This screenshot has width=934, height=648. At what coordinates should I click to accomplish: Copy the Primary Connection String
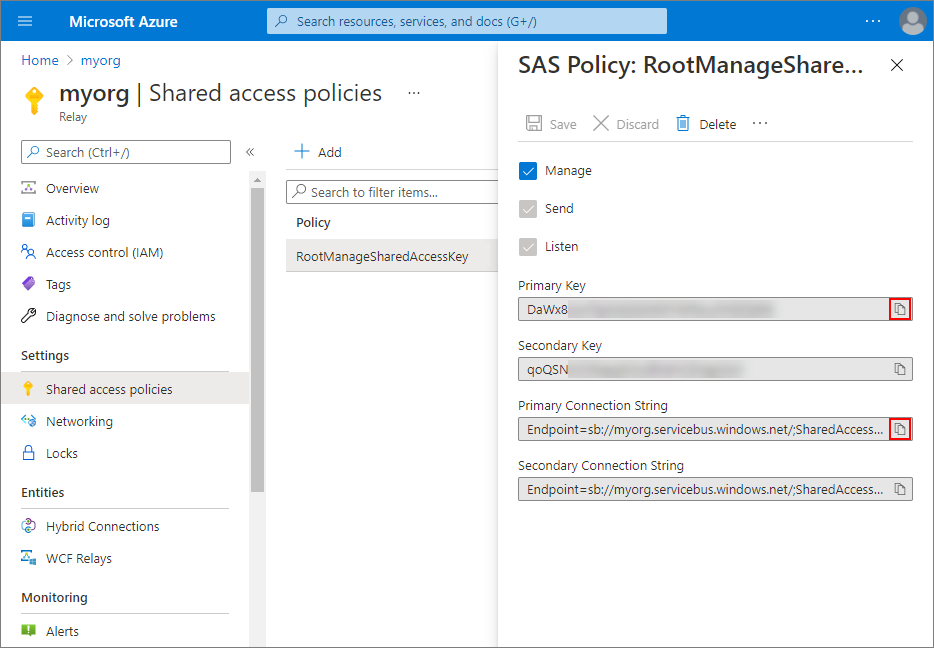[x=900, y=429]
